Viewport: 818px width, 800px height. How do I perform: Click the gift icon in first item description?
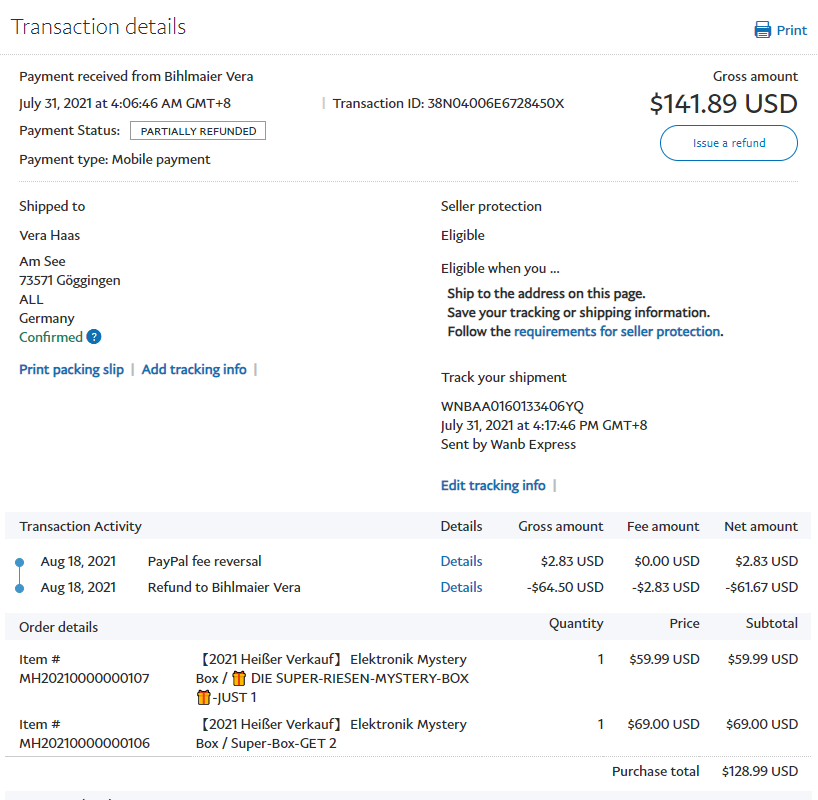[238, 679]
